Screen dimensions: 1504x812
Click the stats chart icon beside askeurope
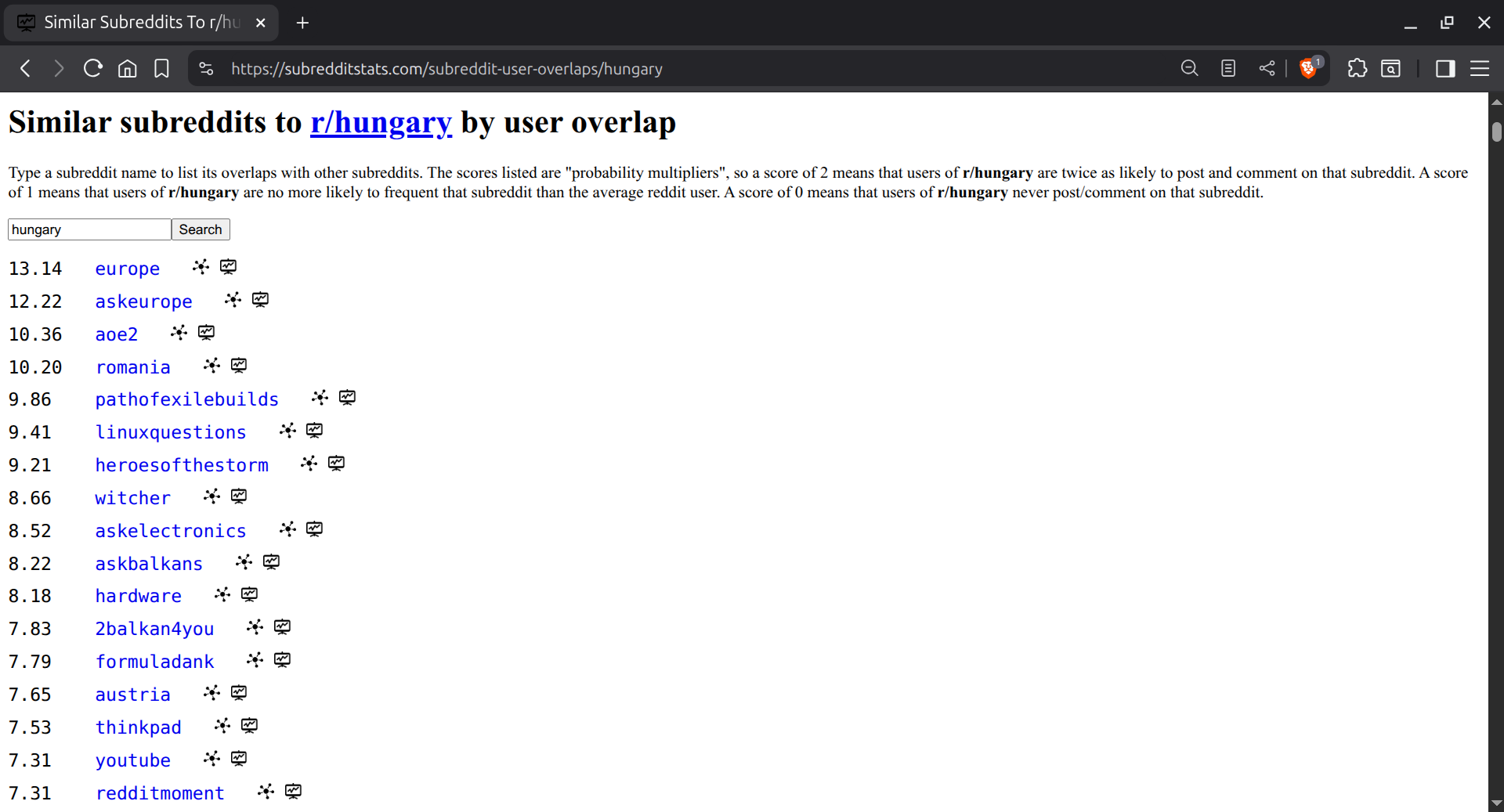(x=260, y=300)
